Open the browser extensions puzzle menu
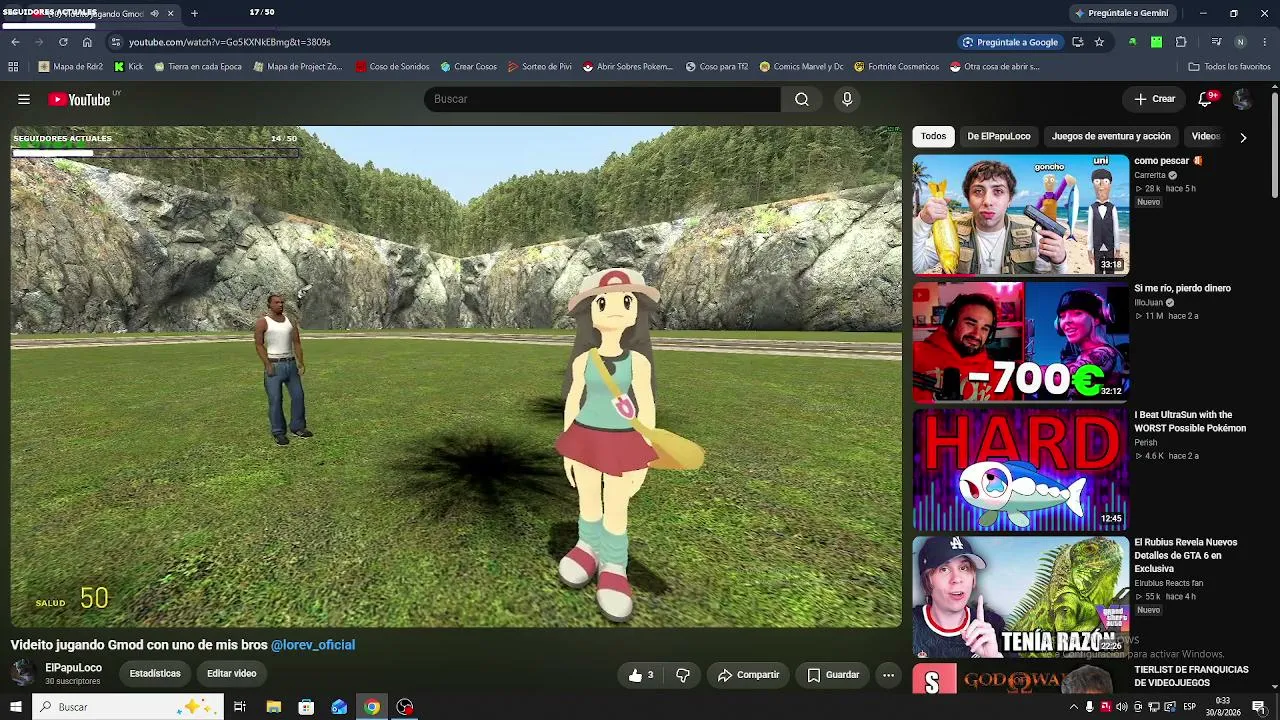The width and height of the screenshot is (1280, 720). [x=1181, y=42]
